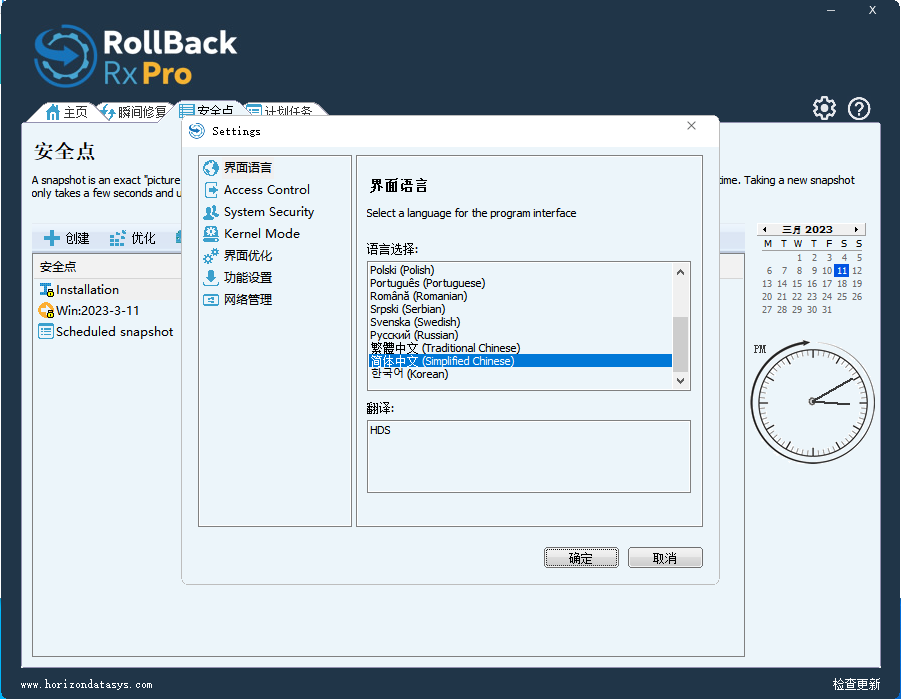The image size is (901, 699).
Task: Select day 11 in the calendar
Action: coord(842,270)
